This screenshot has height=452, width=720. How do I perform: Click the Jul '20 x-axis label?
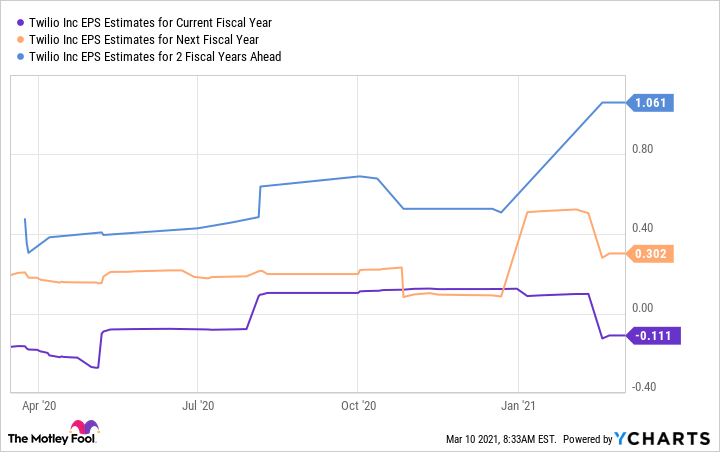point(199,407)
